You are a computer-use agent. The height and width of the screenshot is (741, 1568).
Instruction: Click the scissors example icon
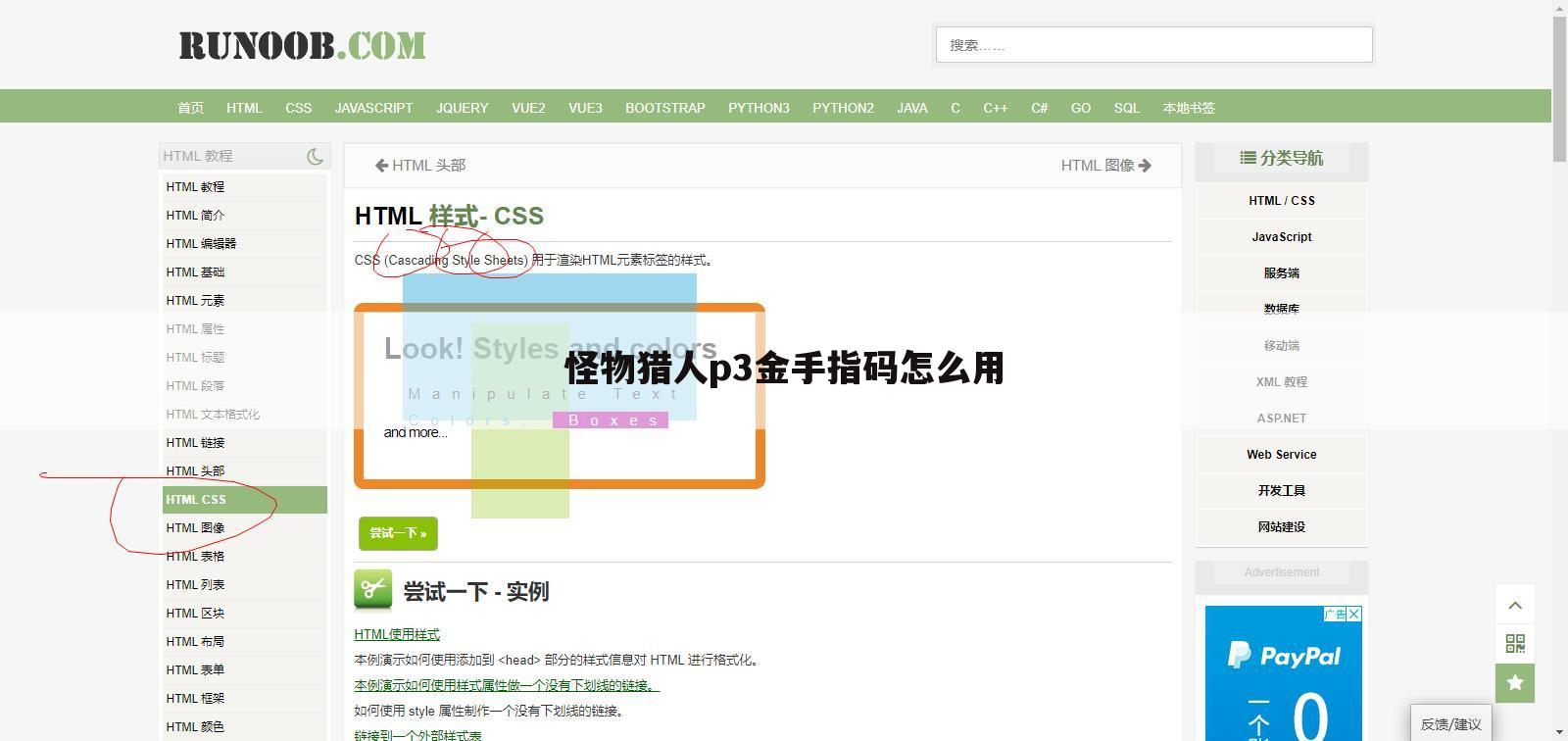point(372,590)
